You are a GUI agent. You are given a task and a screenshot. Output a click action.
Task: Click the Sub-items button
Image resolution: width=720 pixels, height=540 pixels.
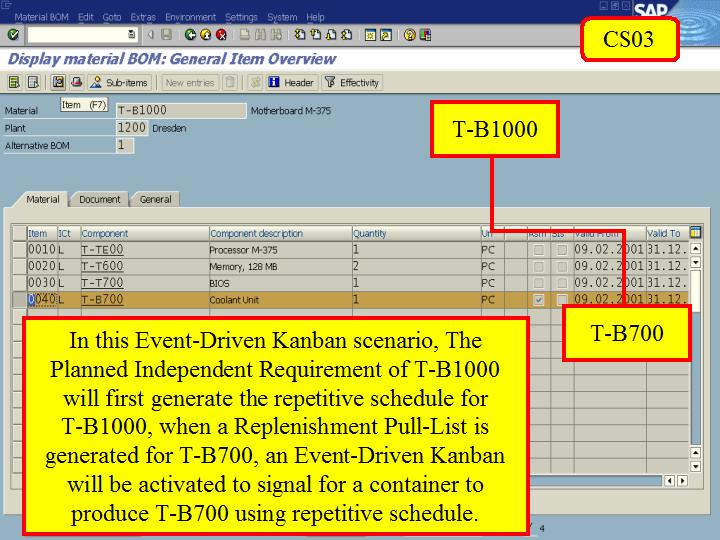(x=120, y=82)
